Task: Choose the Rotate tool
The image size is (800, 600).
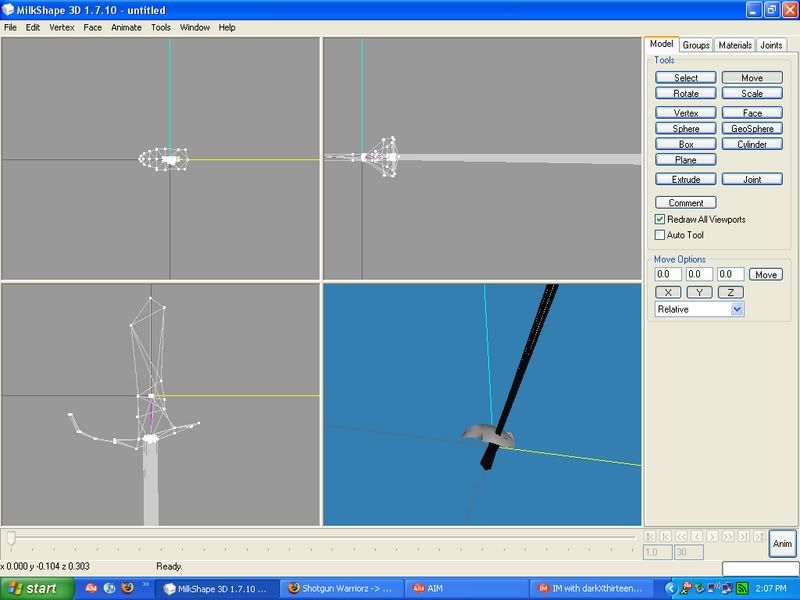Action: click(686, 93)
